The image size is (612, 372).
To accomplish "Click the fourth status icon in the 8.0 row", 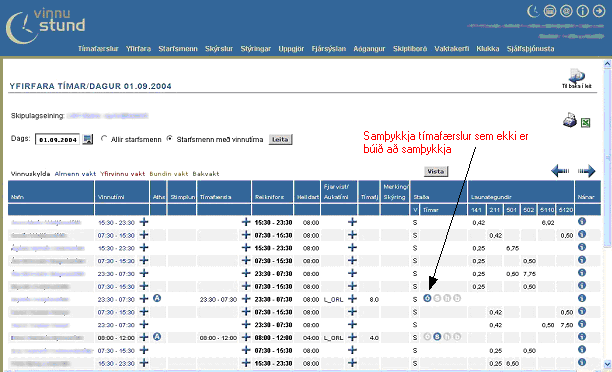I will tap(457, 298).
